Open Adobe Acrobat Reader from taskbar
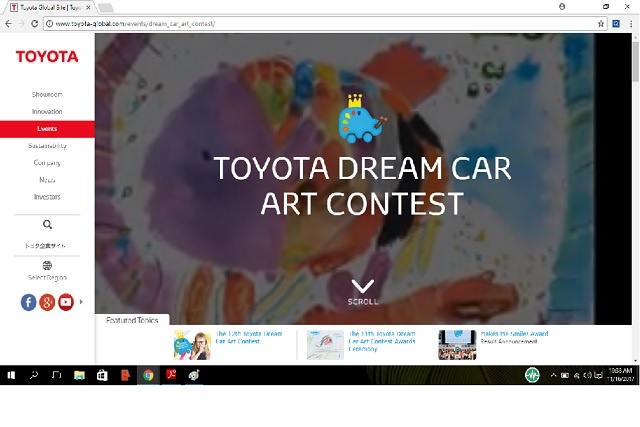The width and height of the screenshot is (640, 427). 171,375
